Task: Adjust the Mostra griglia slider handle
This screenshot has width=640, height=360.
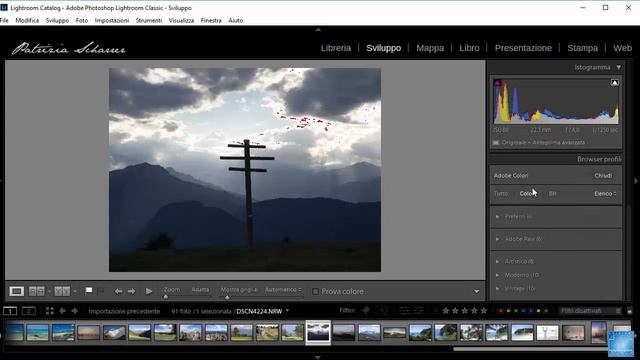Action: pyautogui.click(x=227, y=297)
